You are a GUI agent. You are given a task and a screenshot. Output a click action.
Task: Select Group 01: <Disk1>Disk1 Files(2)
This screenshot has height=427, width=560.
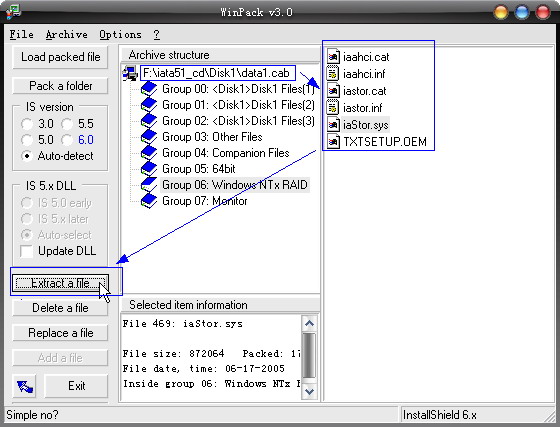click(x=238, y=105)
